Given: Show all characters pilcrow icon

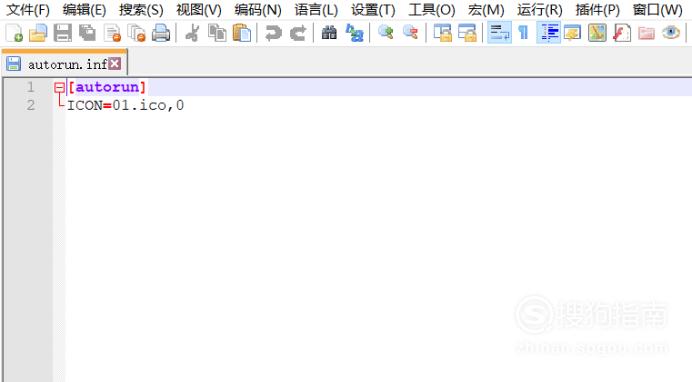Looking at the screenshot, I should click(x=523, y=33).
